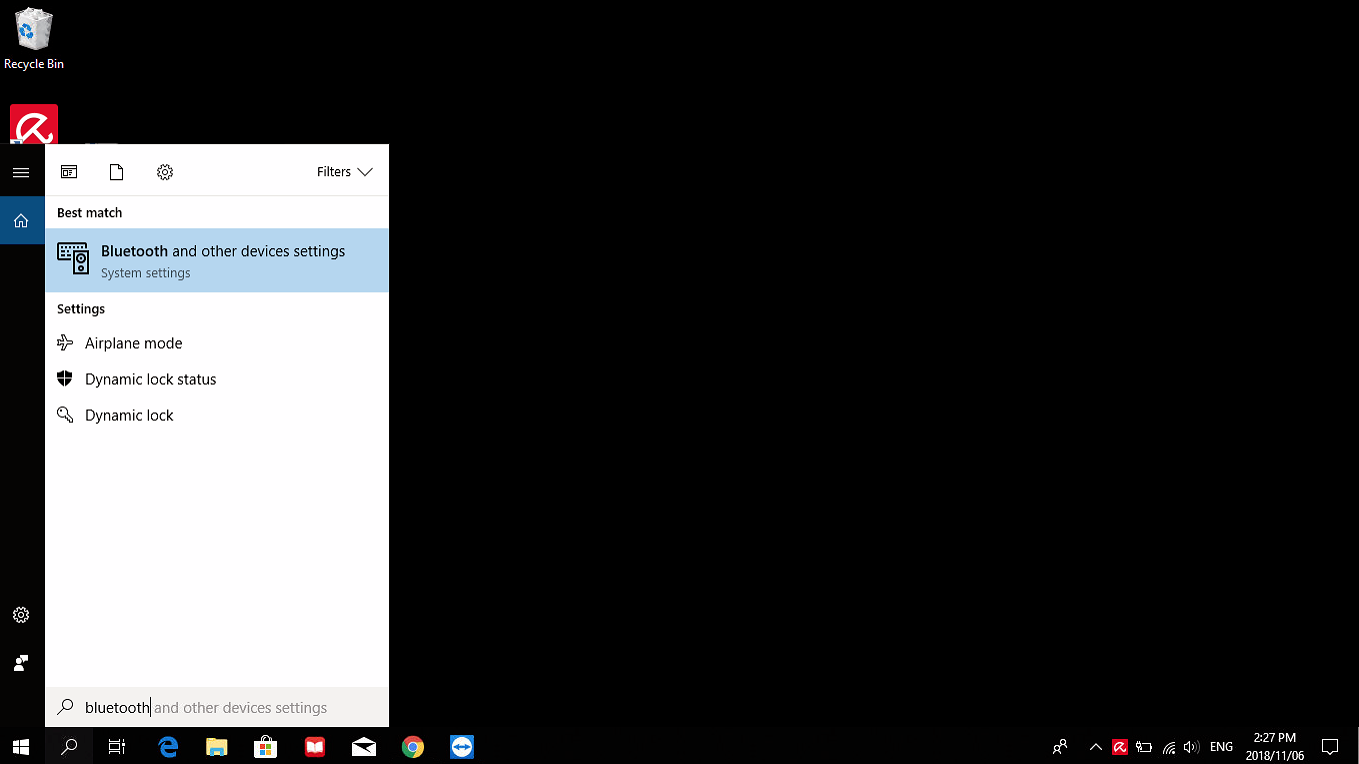Open the volume speaker tray icon

tap(1191, 747)
